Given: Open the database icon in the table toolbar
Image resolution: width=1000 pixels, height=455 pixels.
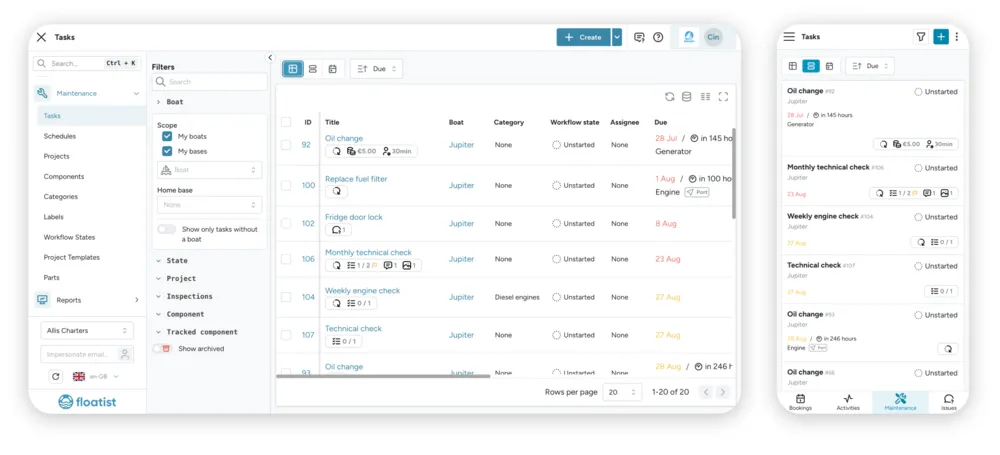Looking at the screenshot, I should point(686,96).
